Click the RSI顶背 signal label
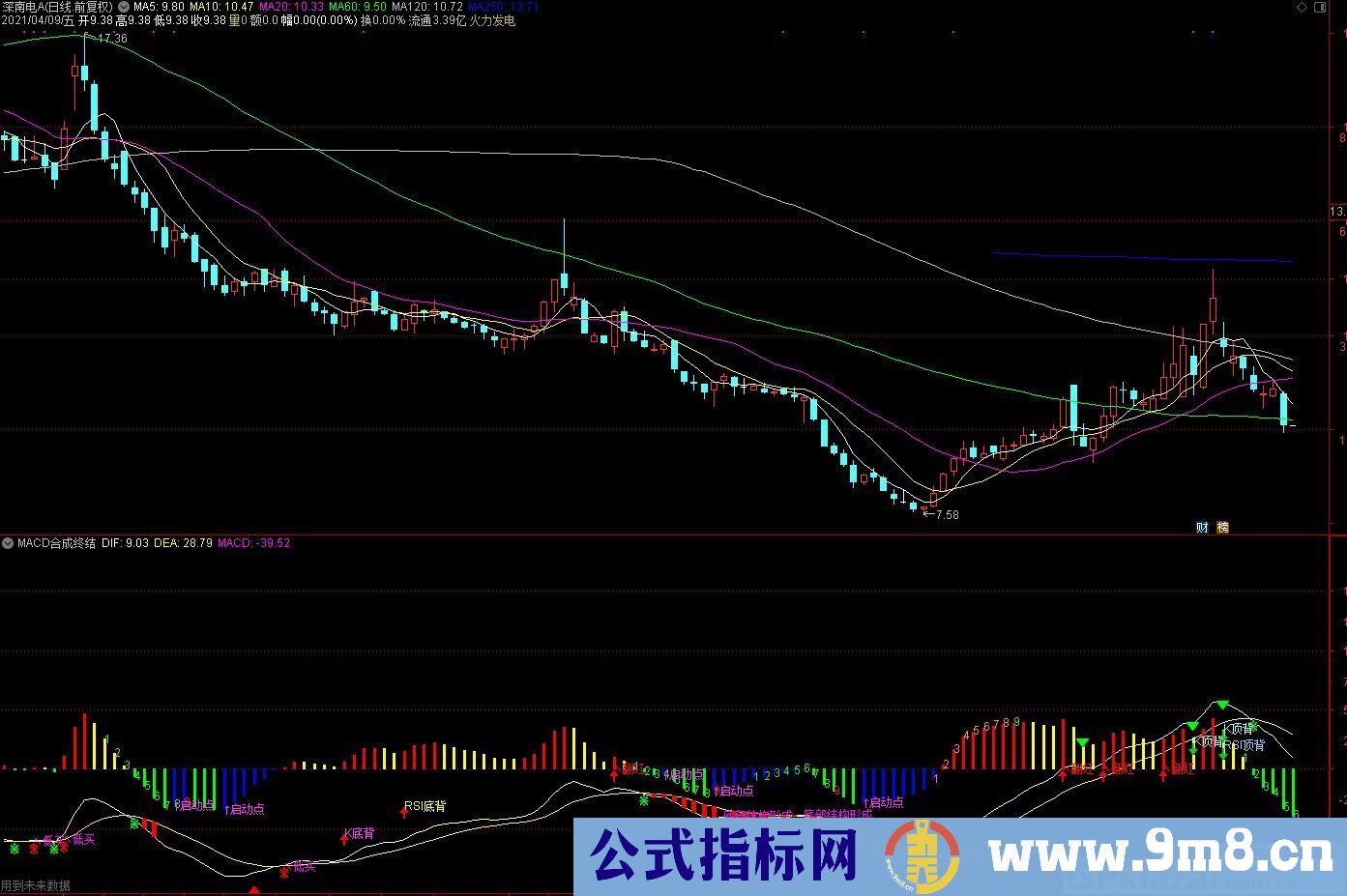The width and height of the screenshot is (1347, 896). (1244, 745)
